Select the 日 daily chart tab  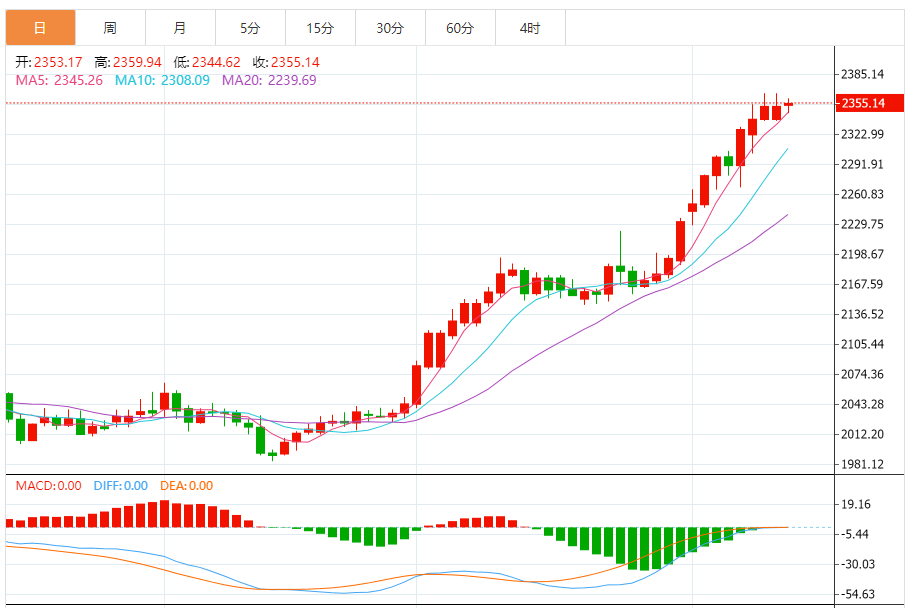click(41, 28)
